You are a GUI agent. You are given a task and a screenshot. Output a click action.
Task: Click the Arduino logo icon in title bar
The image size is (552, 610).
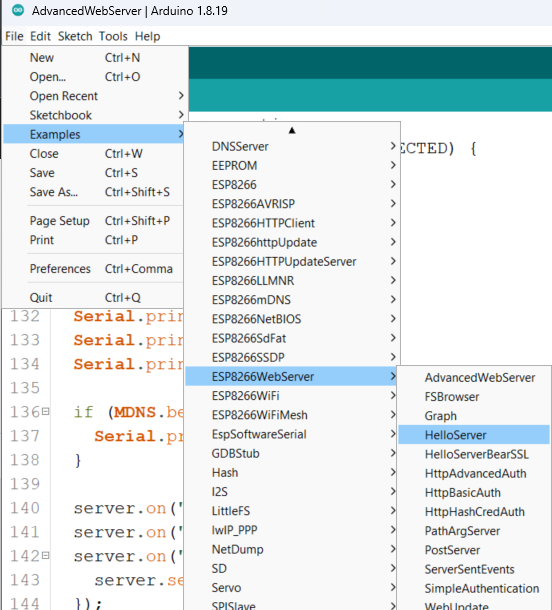[x=18, y=10]
